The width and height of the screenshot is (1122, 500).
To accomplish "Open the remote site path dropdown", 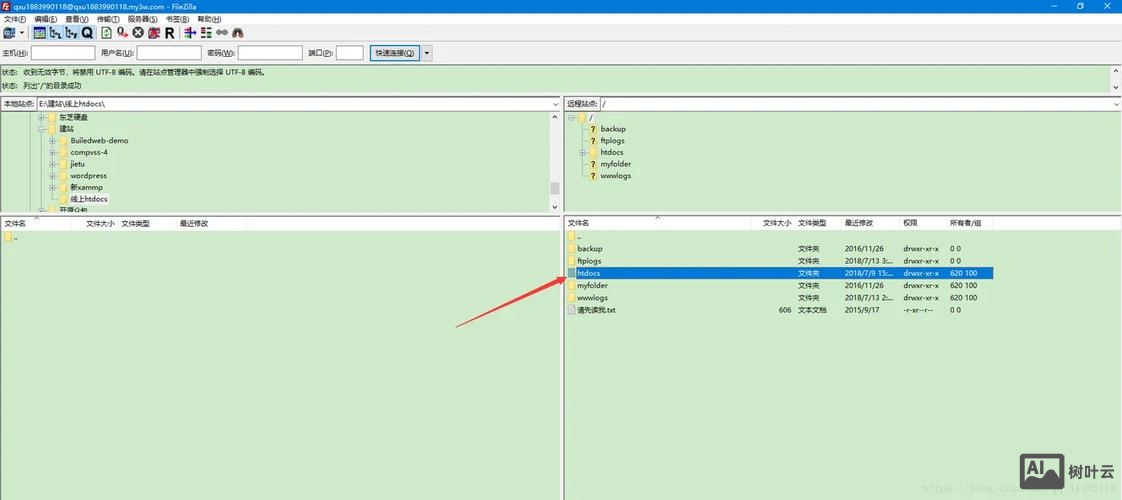I will pyautogui.click(x=1116, y=104).
